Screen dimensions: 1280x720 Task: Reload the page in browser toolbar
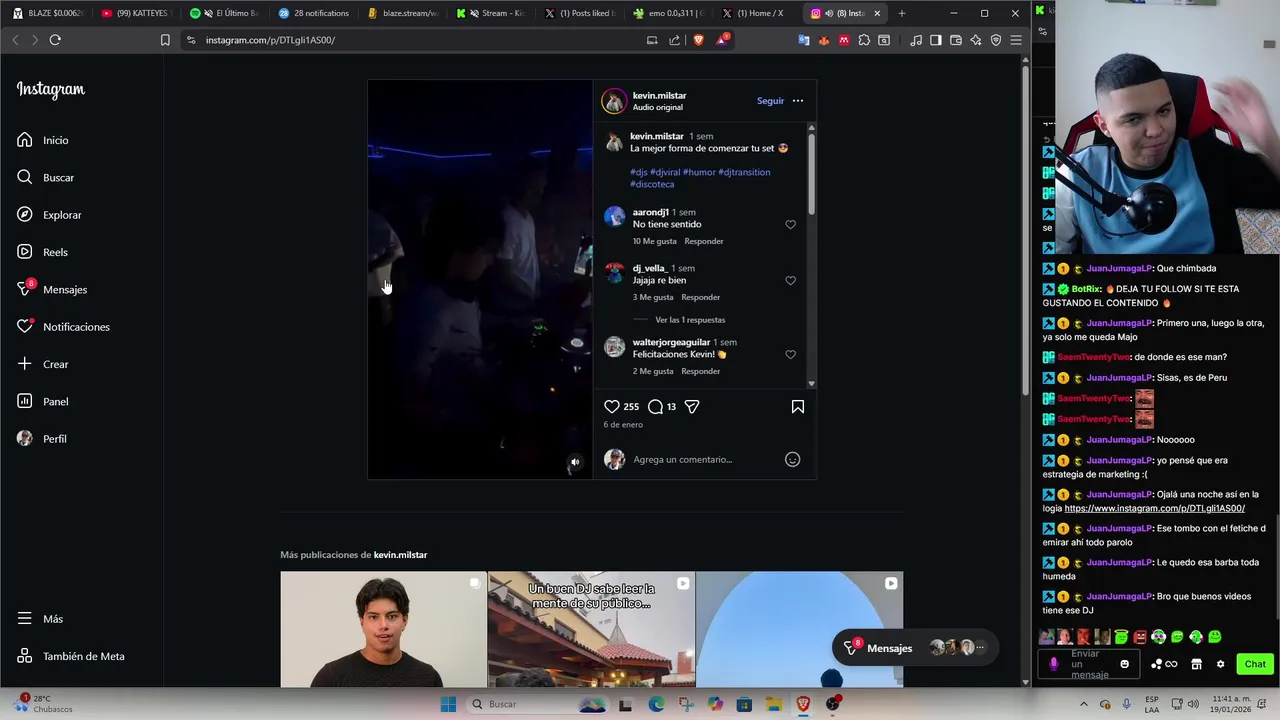point(55,40)
